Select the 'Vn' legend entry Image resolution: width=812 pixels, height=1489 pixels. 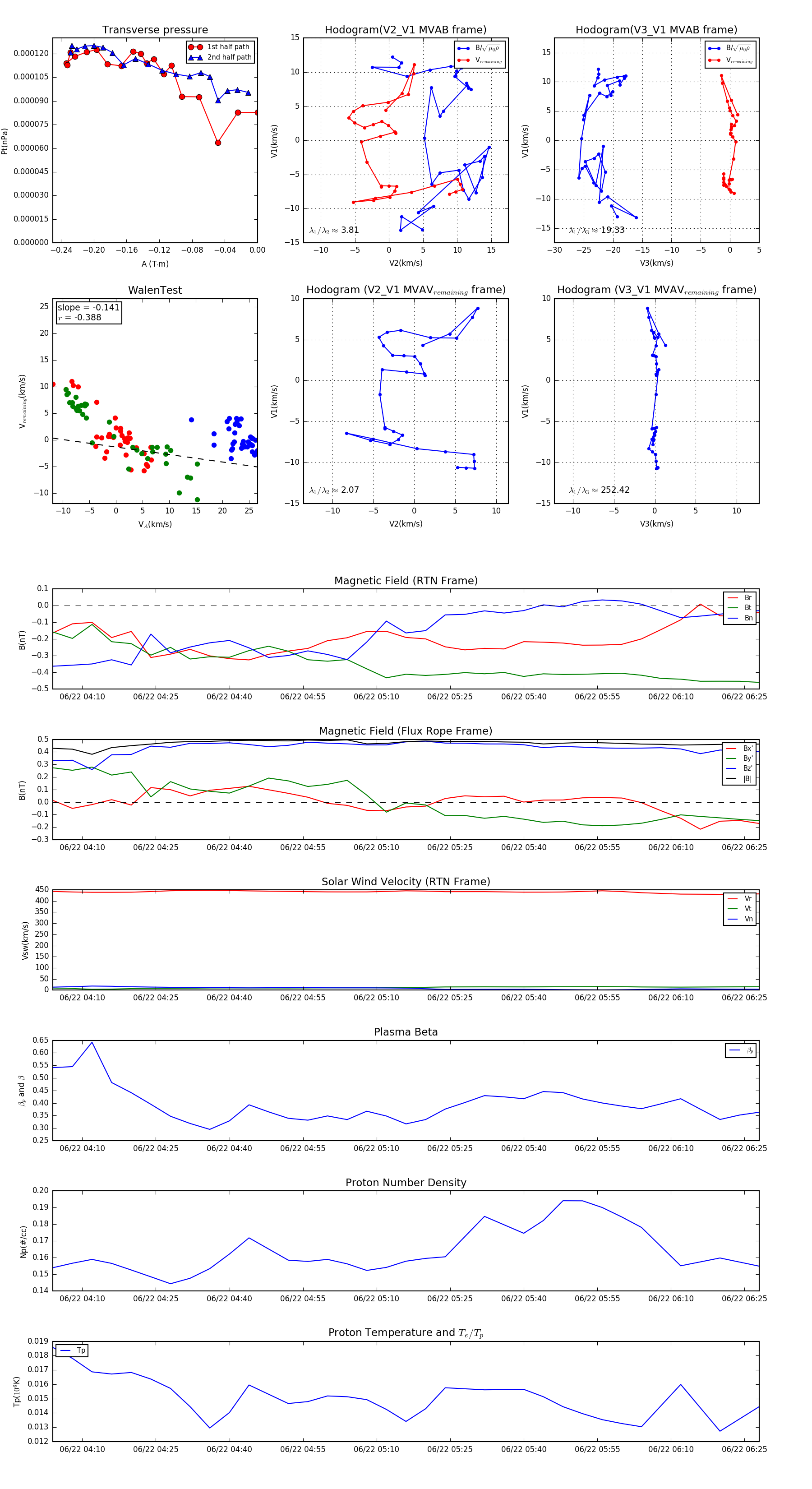tap(740, 919)
